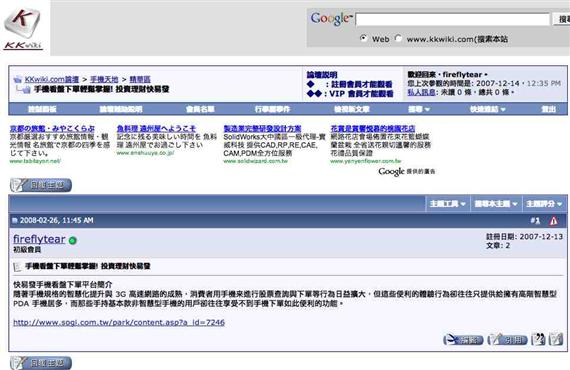Click the www.solidwizard.com.tw ad URL
Image resolution: width=570 pixels, height=370 pixels.
coord(256,161)
